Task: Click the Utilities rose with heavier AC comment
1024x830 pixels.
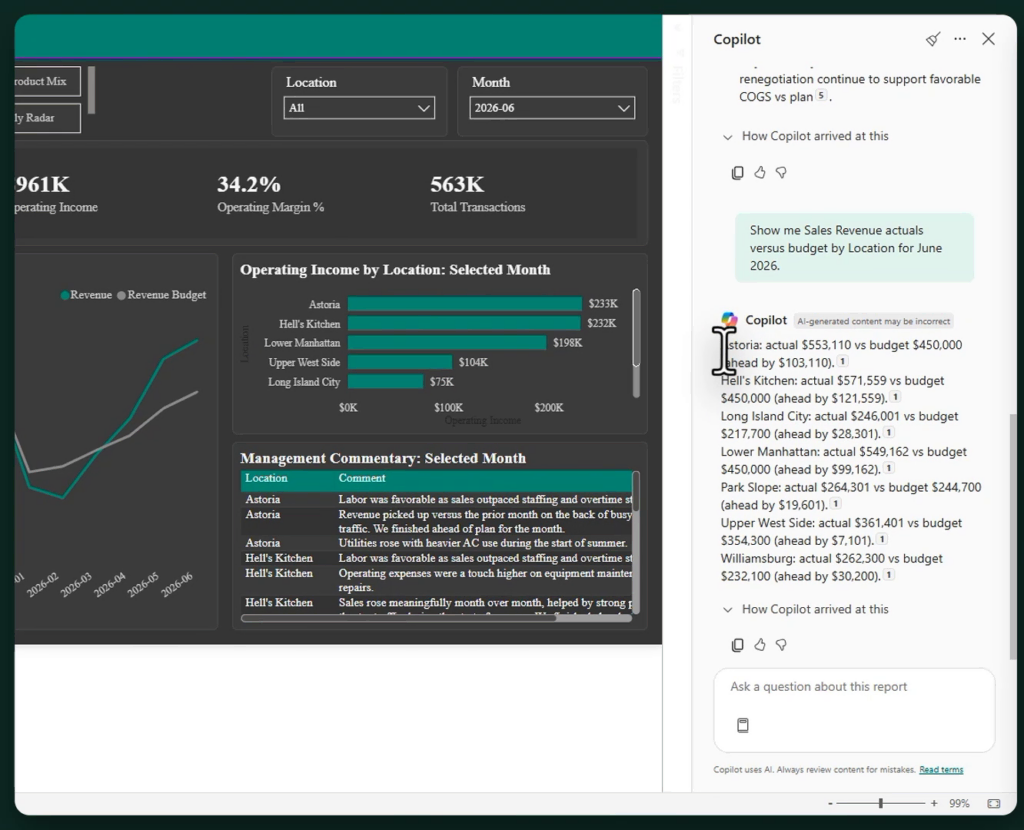Action: pyautogui.click(x=483, y=543)
